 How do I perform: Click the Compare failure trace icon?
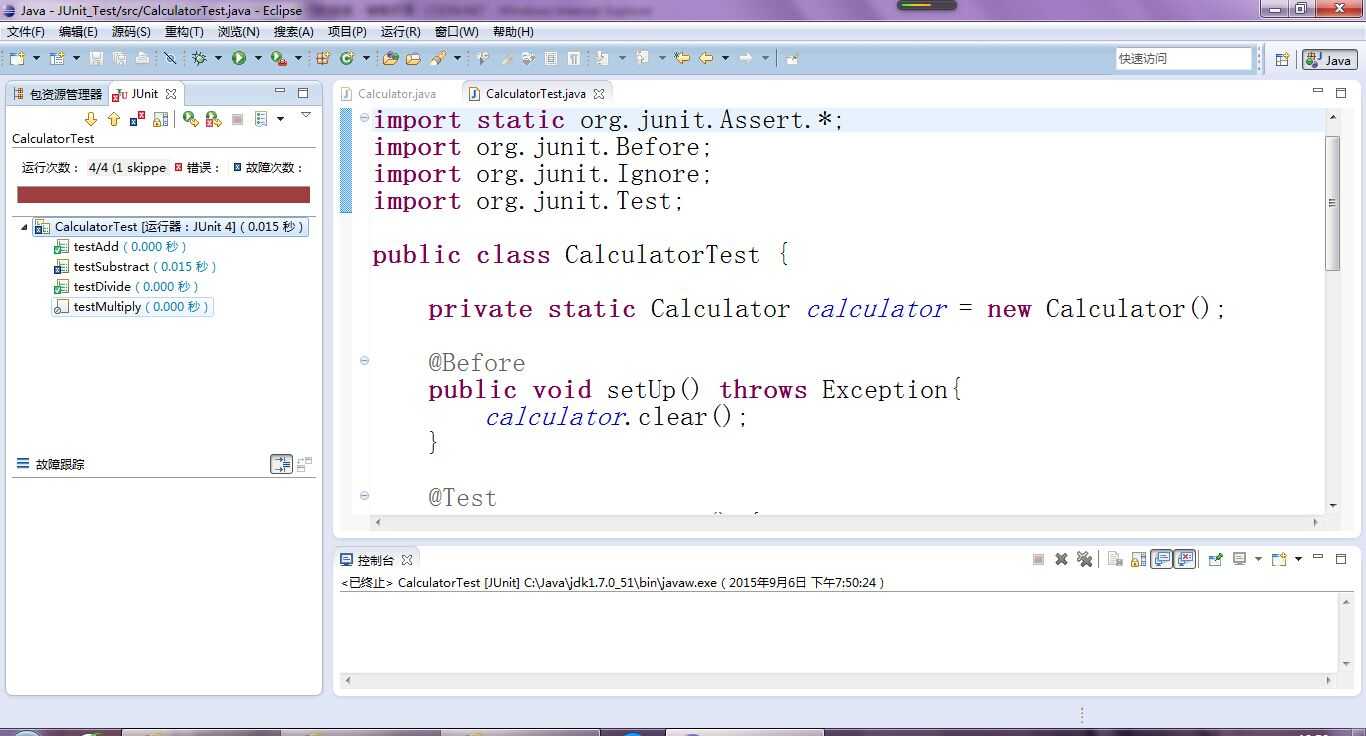point(304,464)
